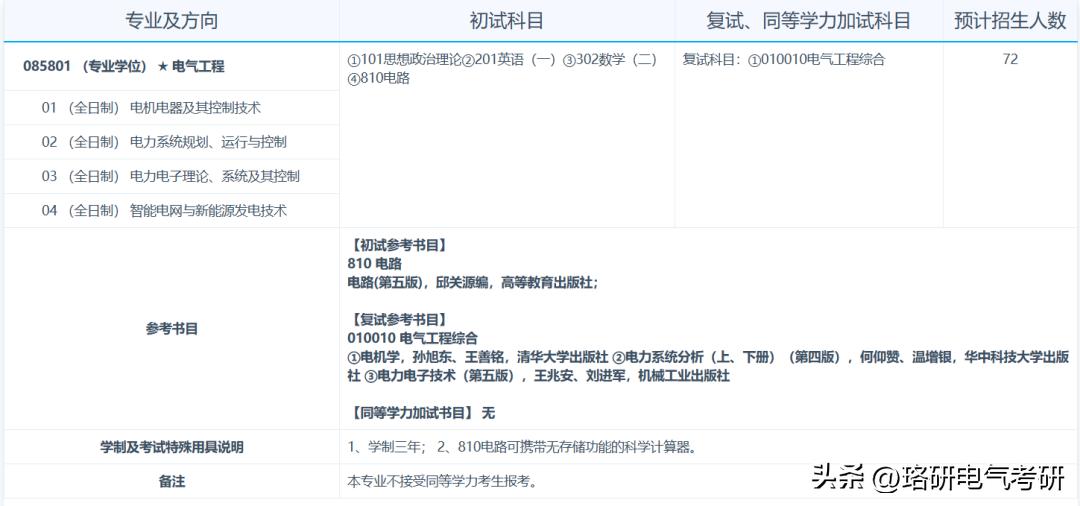Select the 085801 (专业学位) 电气工程 row
The image size is (1080, 506).
172,67
